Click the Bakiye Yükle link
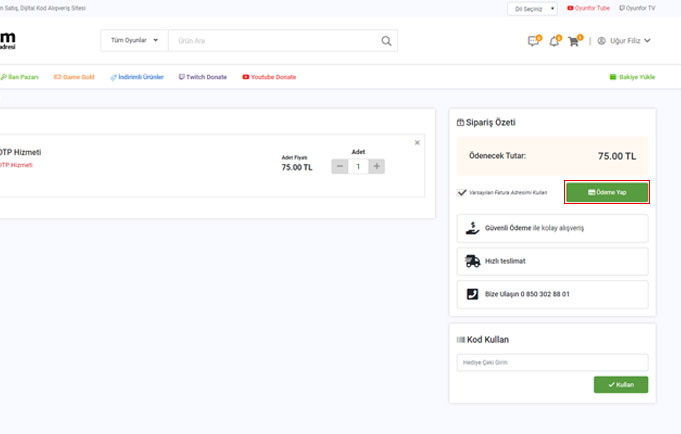681x434 pixels. (632, 76)
